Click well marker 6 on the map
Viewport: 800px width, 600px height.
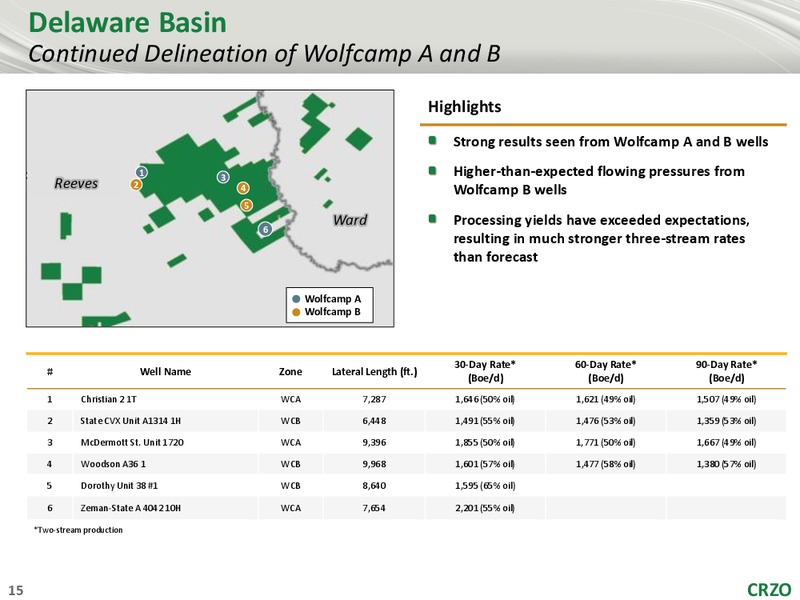(265, 230)
